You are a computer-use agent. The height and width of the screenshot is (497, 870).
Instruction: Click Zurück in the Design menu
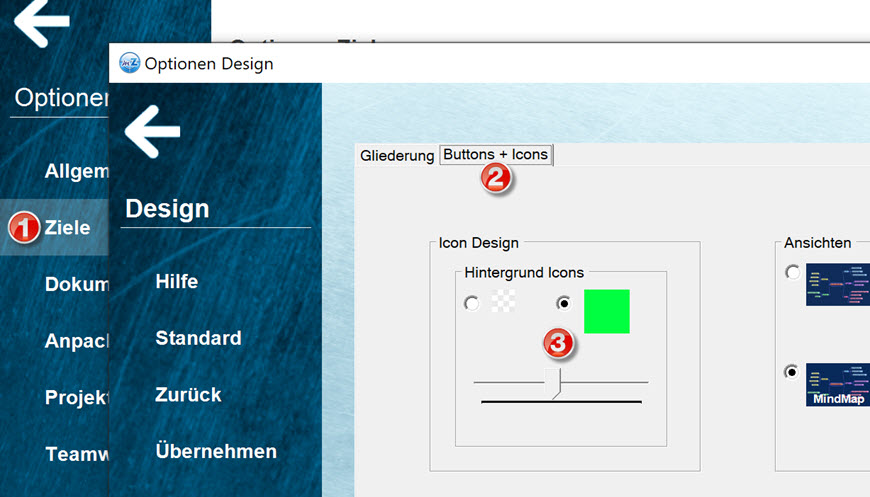coord(188,394)
